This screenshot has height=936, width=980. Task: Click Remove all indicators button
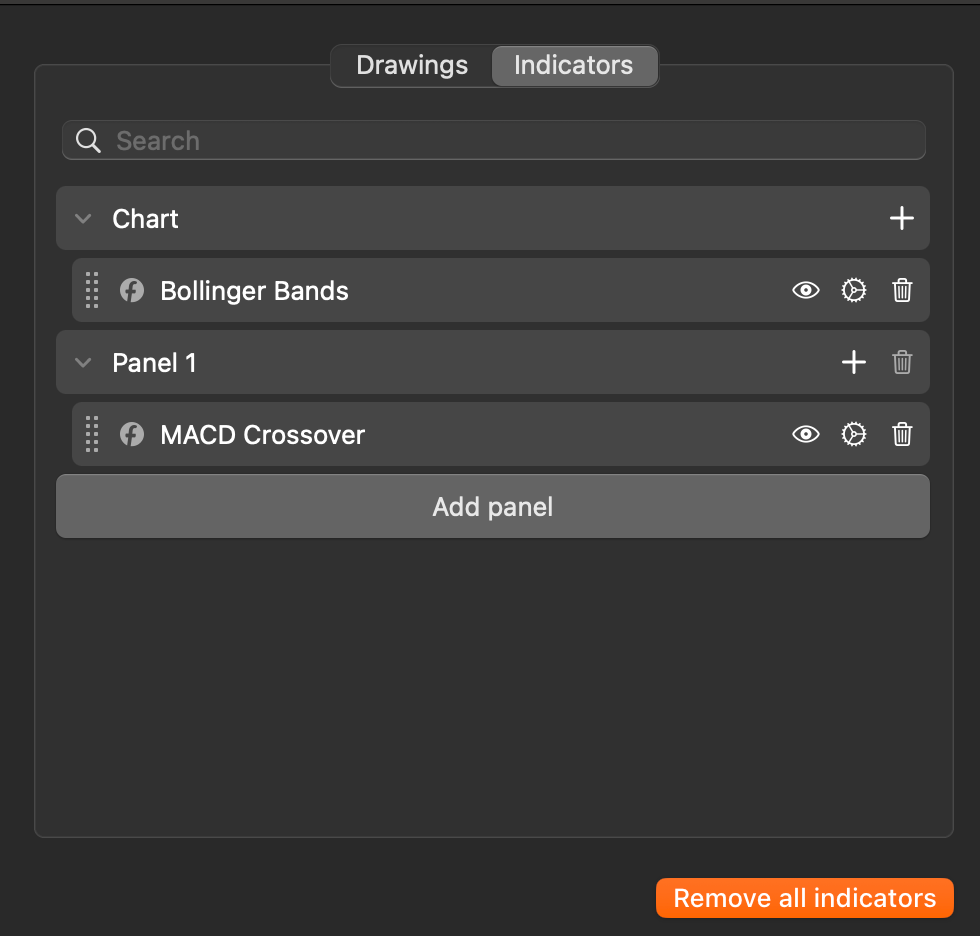click(x=804, y=898)
